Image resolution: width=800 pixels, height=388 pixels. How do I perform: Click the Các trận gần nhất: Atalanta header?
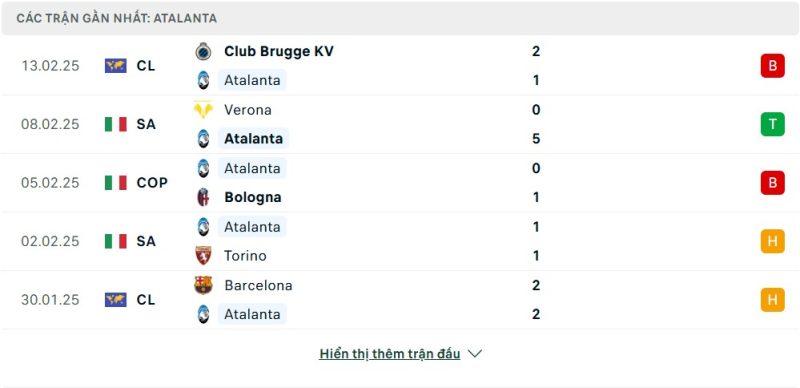pyautogui.click(x=116, y=18)
